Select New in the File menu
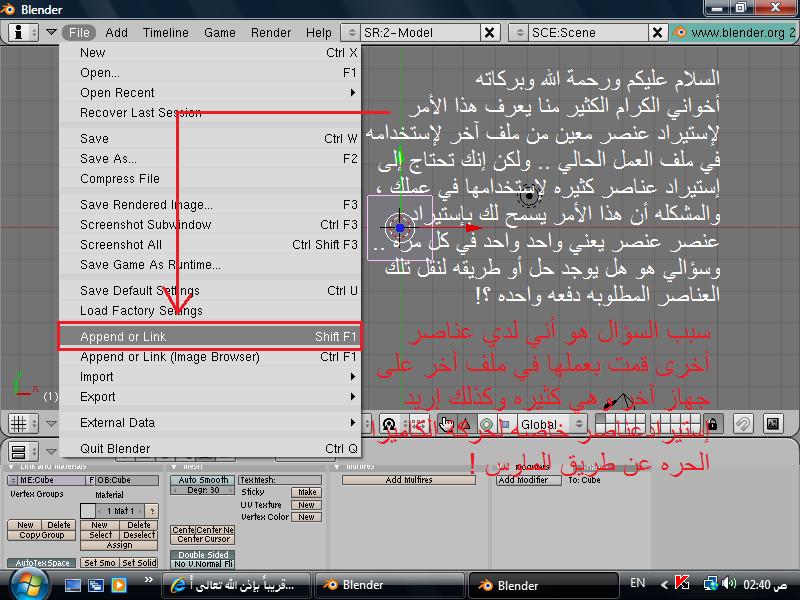The width and height of the screenshot is (800, 600). (210, 53)
